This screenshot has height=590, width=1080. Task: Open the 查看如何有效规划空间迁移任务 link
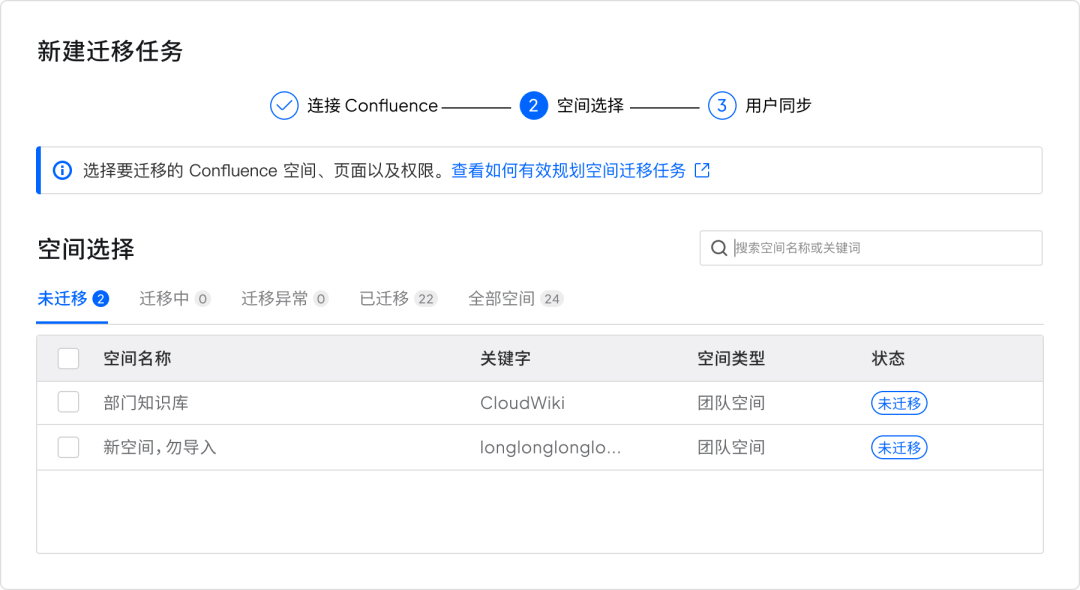pos(569,170)
